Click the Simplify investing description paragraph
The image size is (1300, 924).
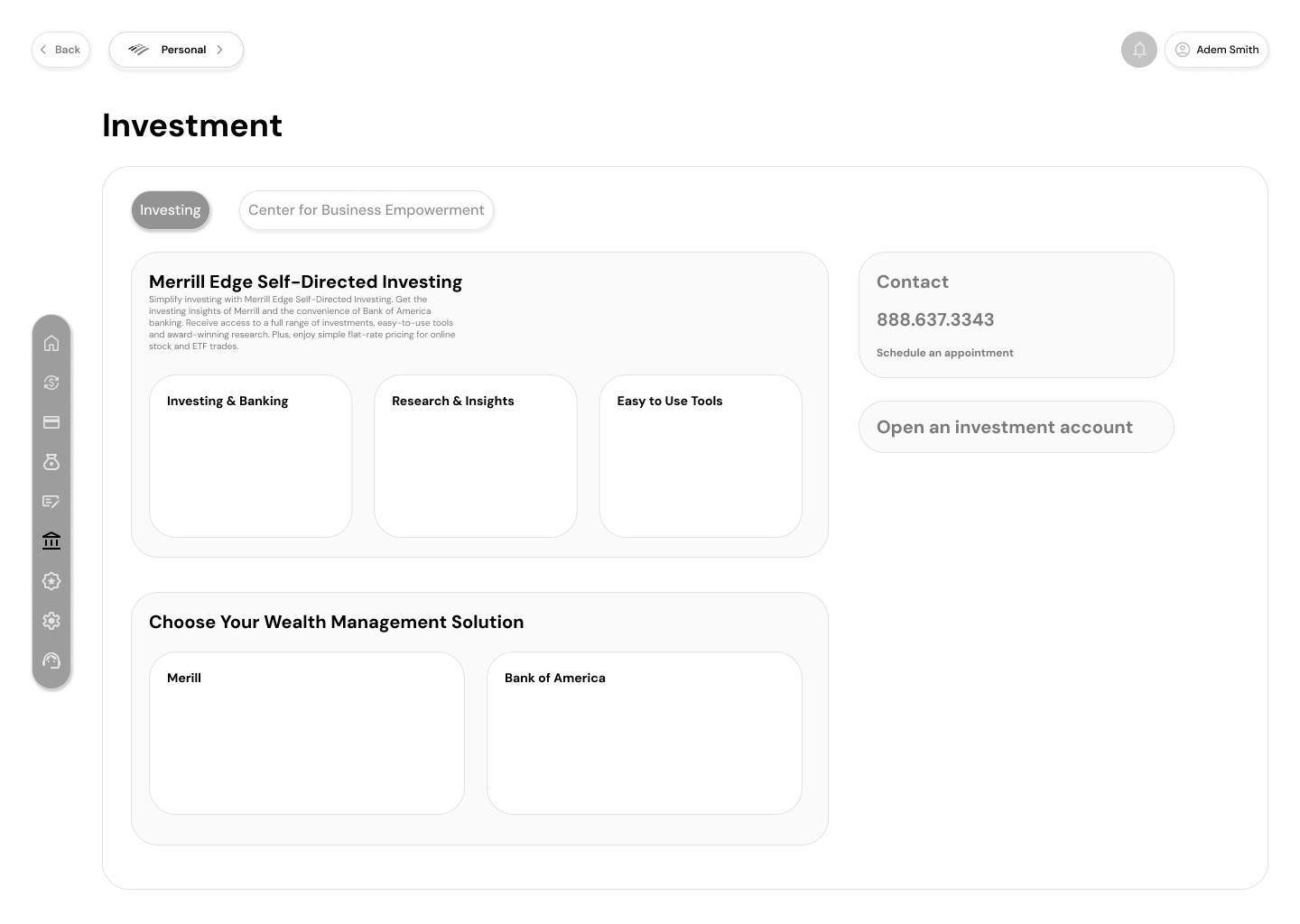point(302,323)
